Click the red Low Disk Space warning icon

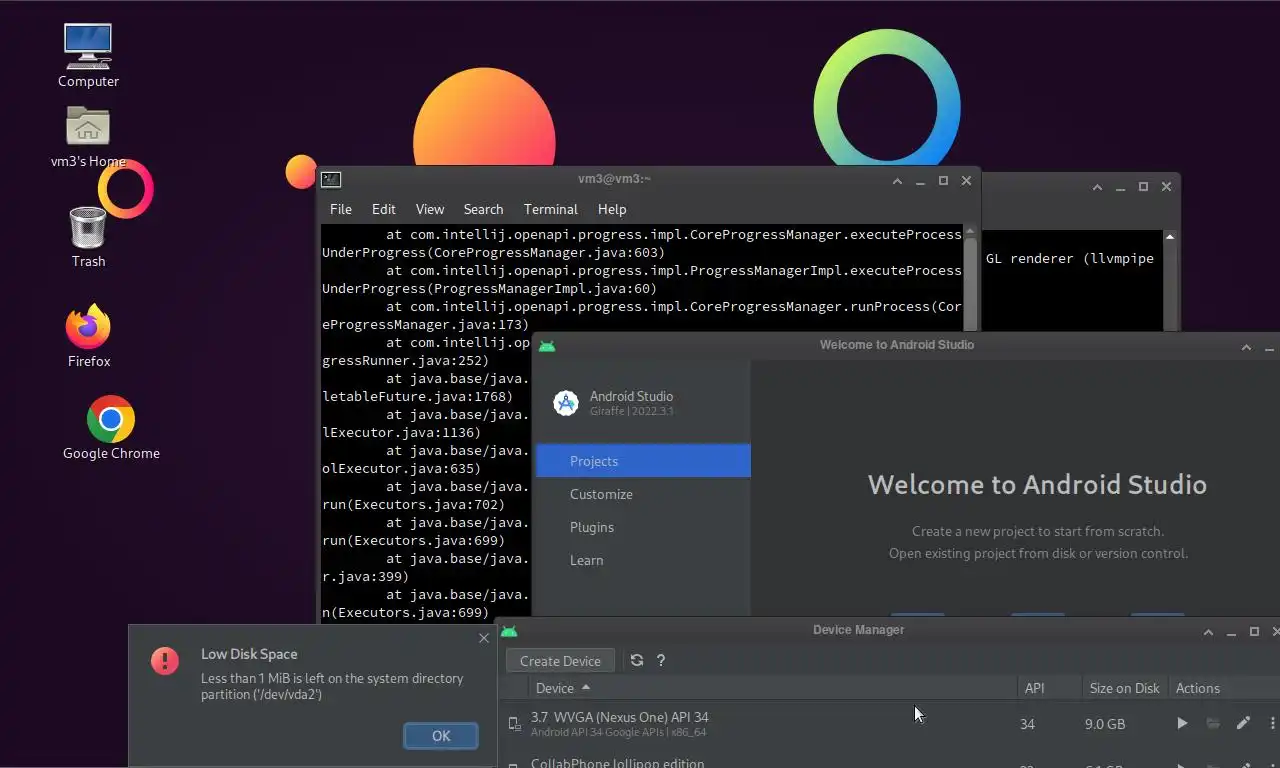(x=165, y=660)
